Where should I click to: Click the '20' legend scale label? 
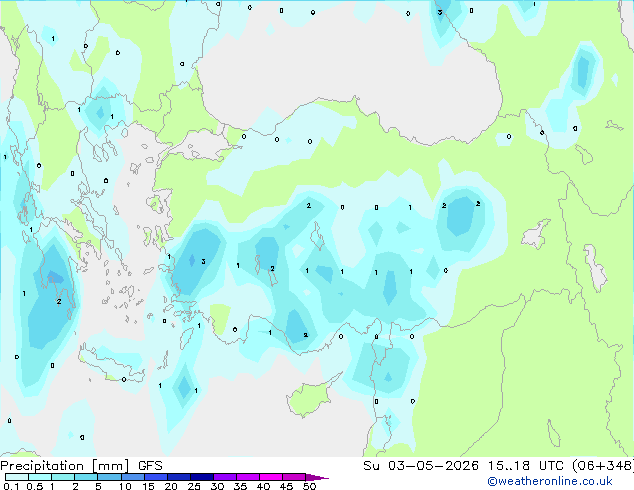coord(171,486)
